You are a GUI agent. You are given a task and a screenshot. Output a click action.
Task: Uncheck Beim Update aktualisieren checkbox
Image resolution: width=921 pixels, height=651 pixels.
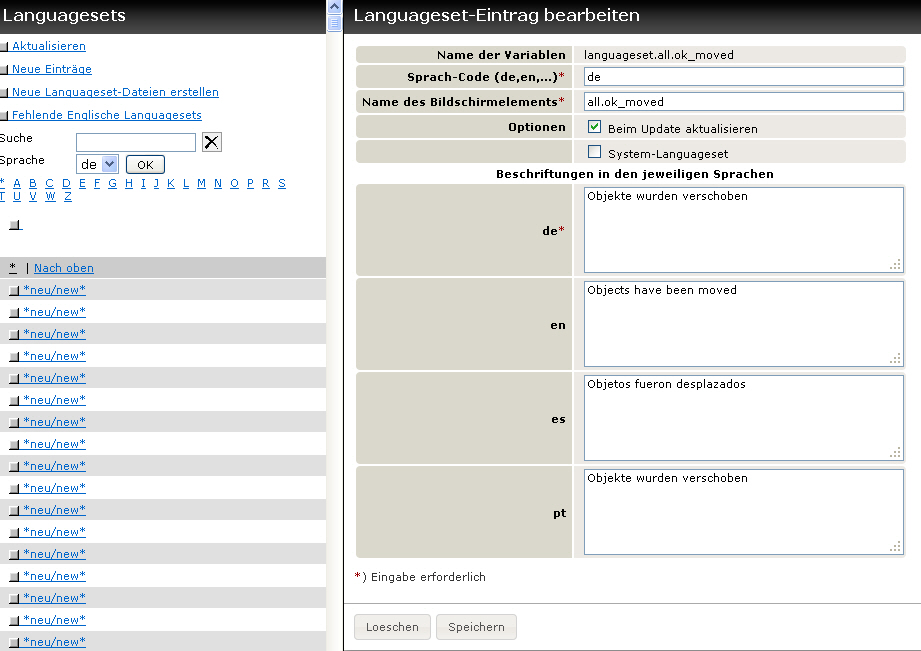pos(594,127)
